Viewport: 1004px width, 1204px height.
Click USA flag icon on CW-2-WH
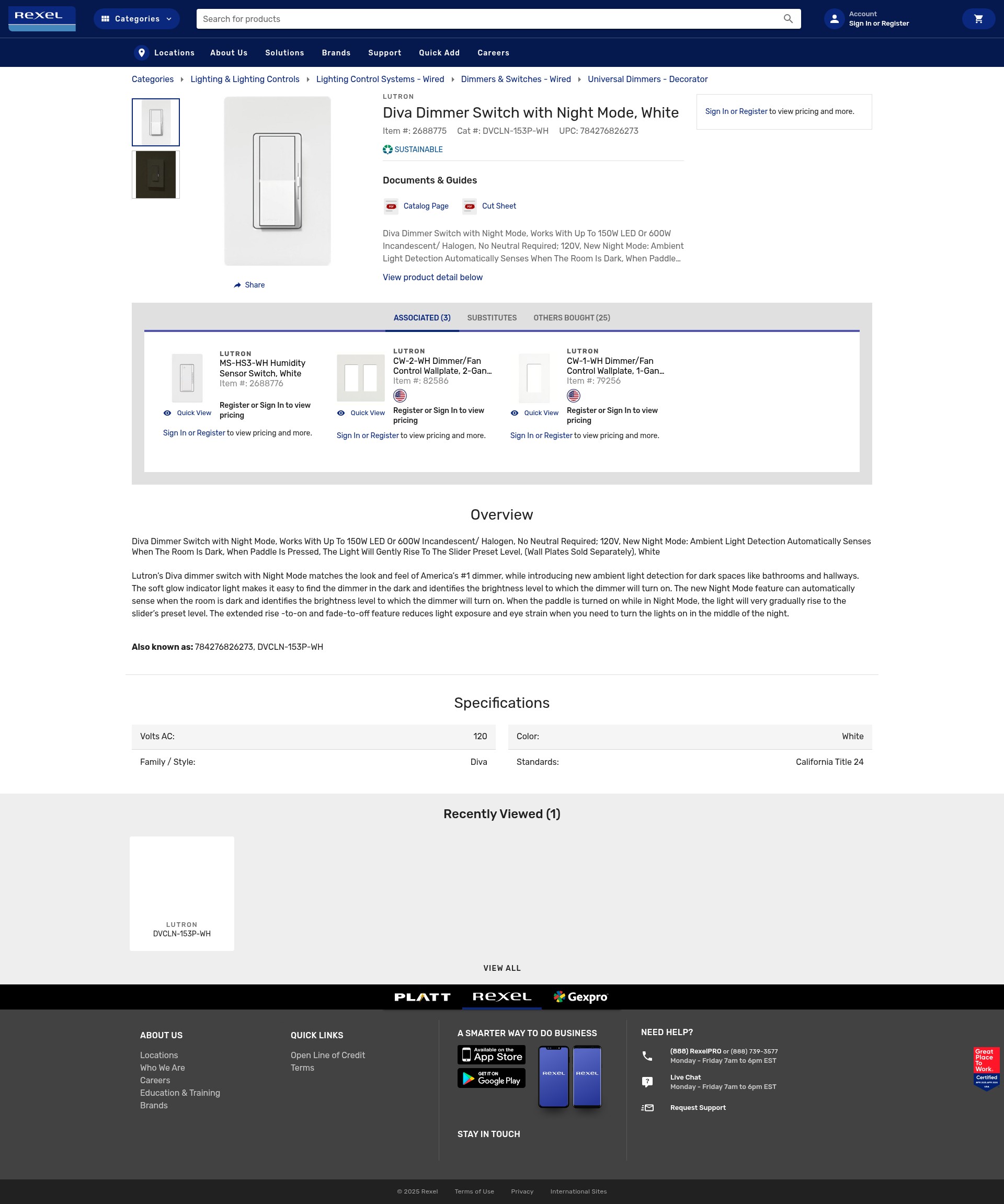[x=400, y=396]
